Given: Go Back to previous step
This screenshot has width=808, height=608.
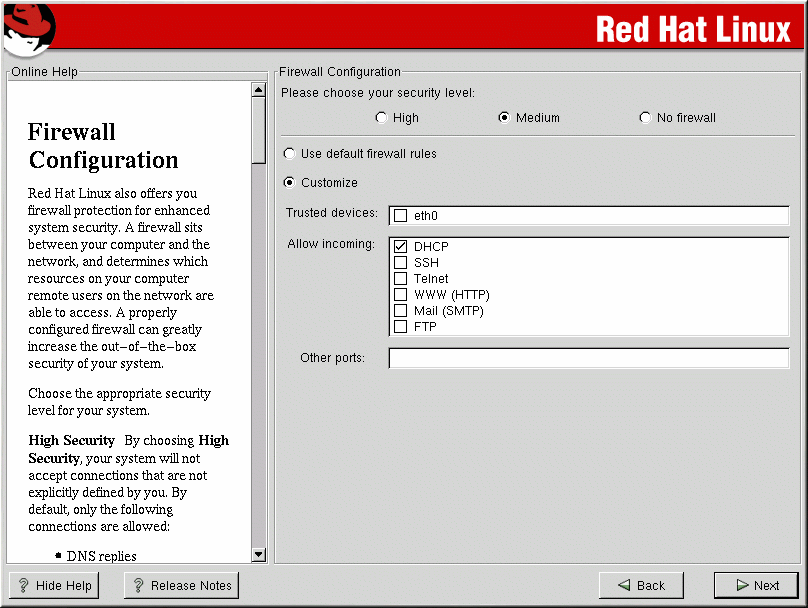Looking at the screenshot, I should [641, 586].
